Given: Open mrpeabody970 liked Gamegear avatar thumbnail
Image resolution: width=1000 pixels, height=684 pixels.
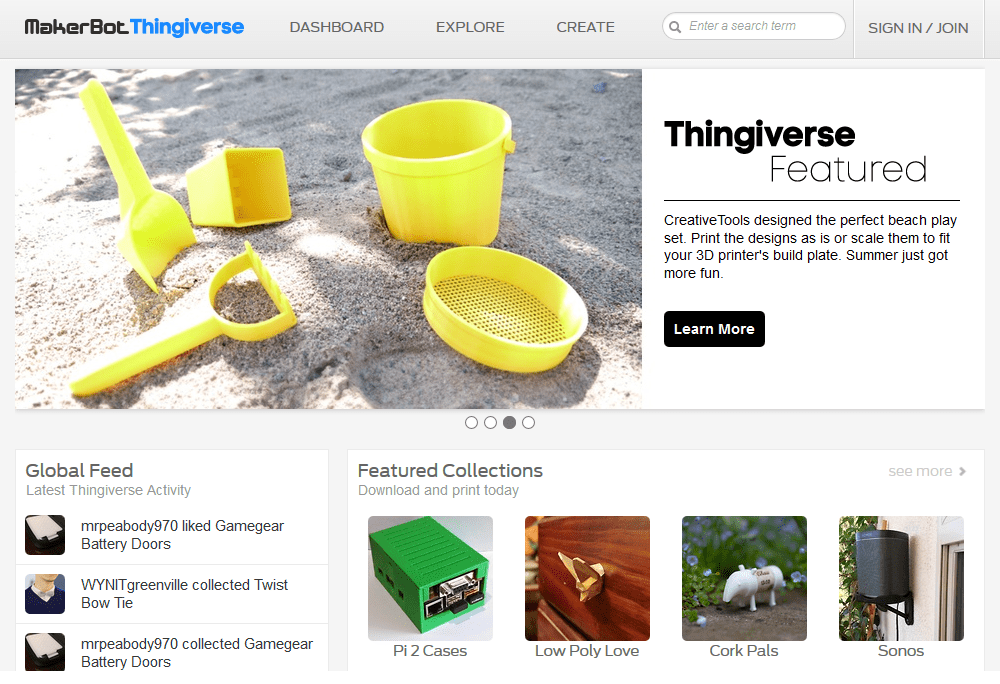Looking at the screenshot, I should point(45,535).
